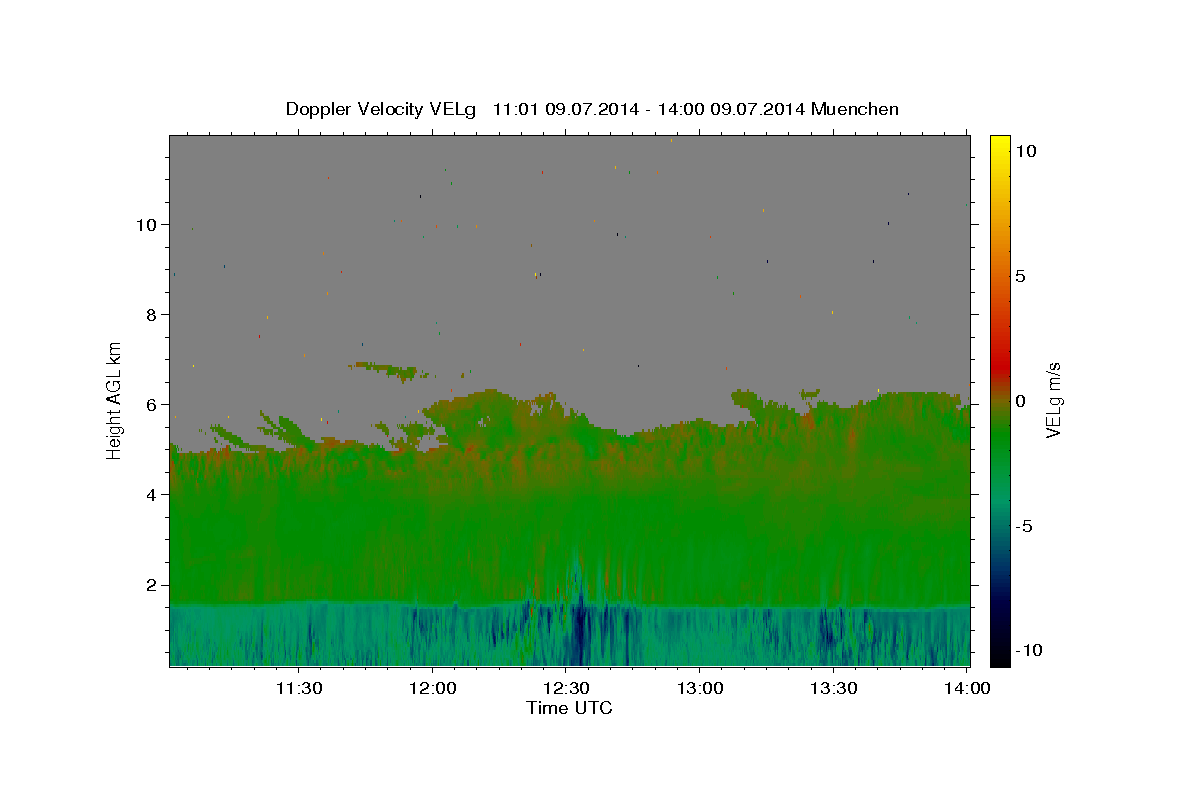This screenshot has height=800, width=1200.
Task: Click the colorbar tick label '5'
Action: coord(1020,276)
